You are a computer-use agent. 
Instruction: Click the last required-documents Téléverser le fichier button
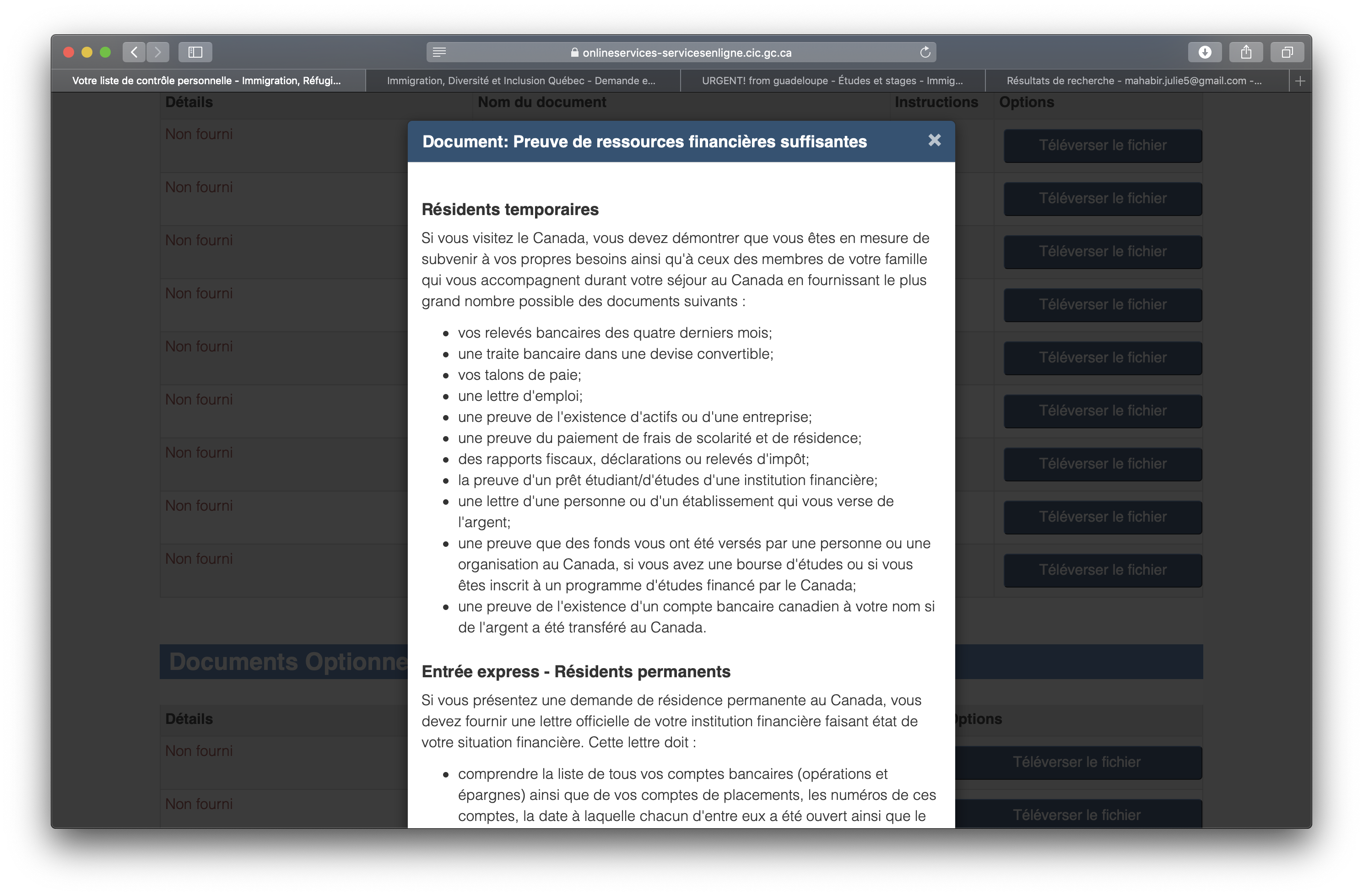point(1103,570)
